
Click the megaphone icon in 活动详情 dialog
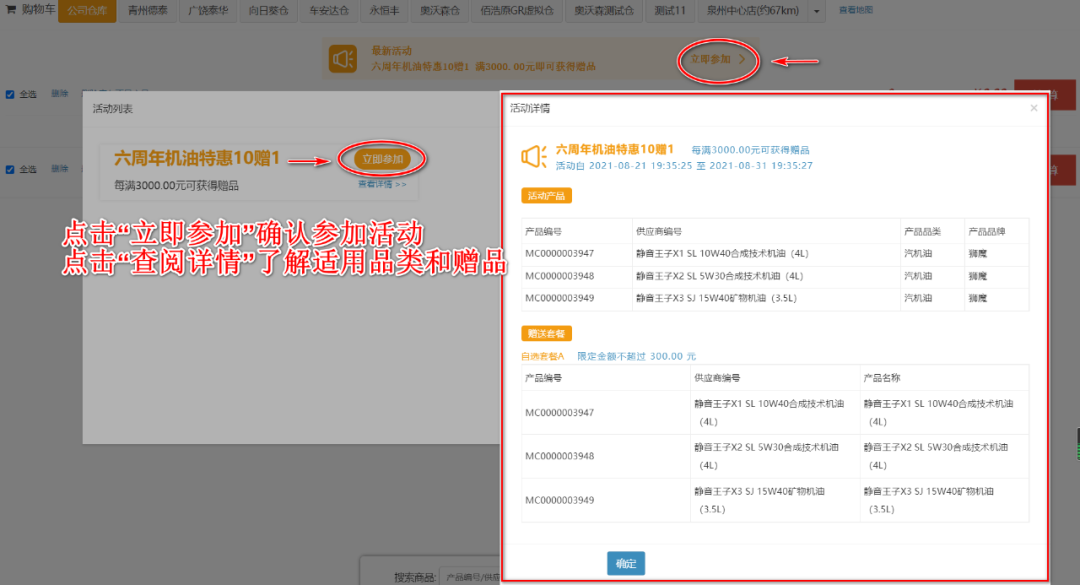[536, 156]
